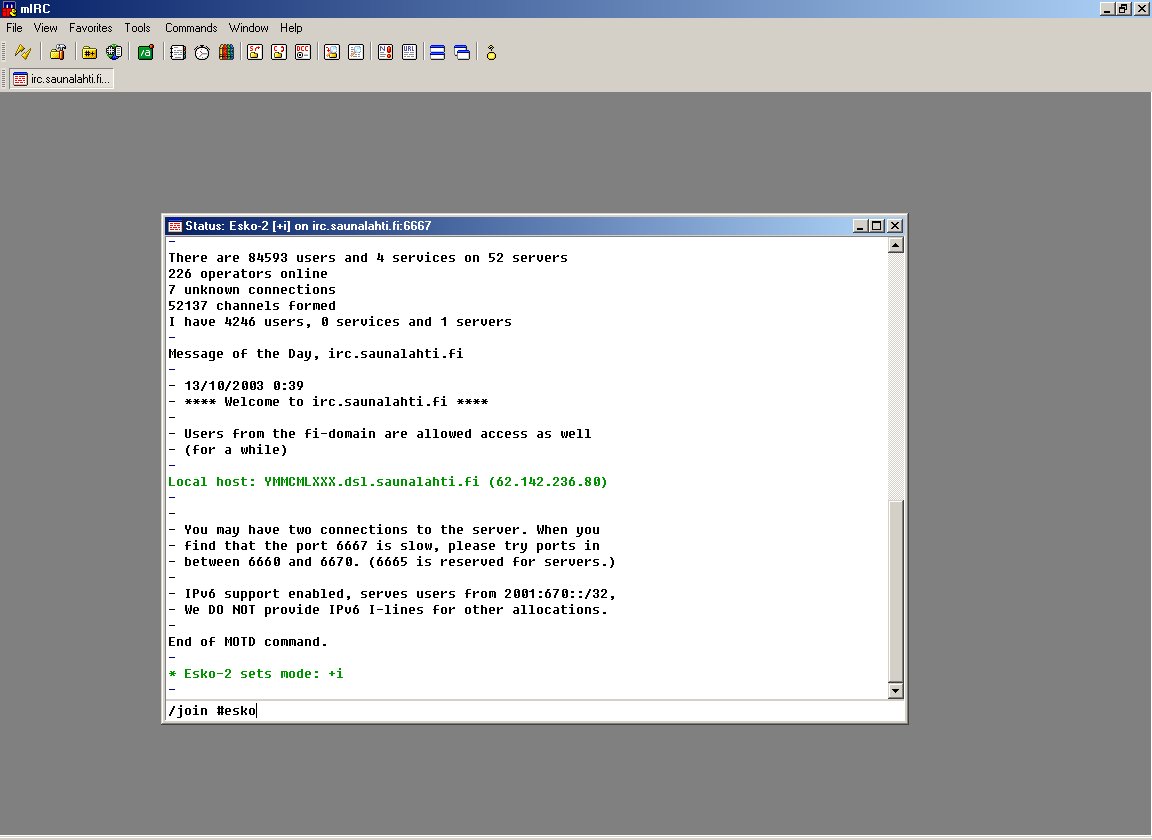
Task: Minimize the main mIRC window
Action: (x=1107, y=9)
